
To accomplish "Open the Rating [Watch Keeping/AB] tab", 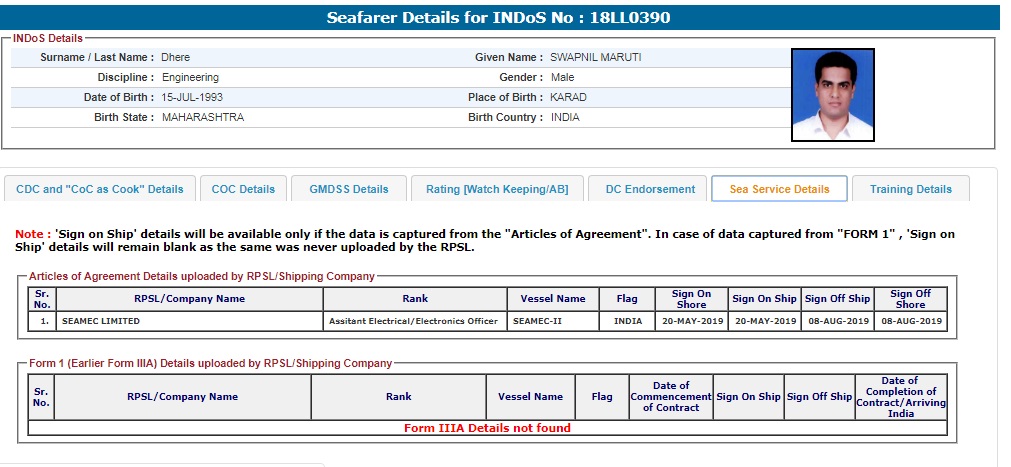I will tap(496, 189).
